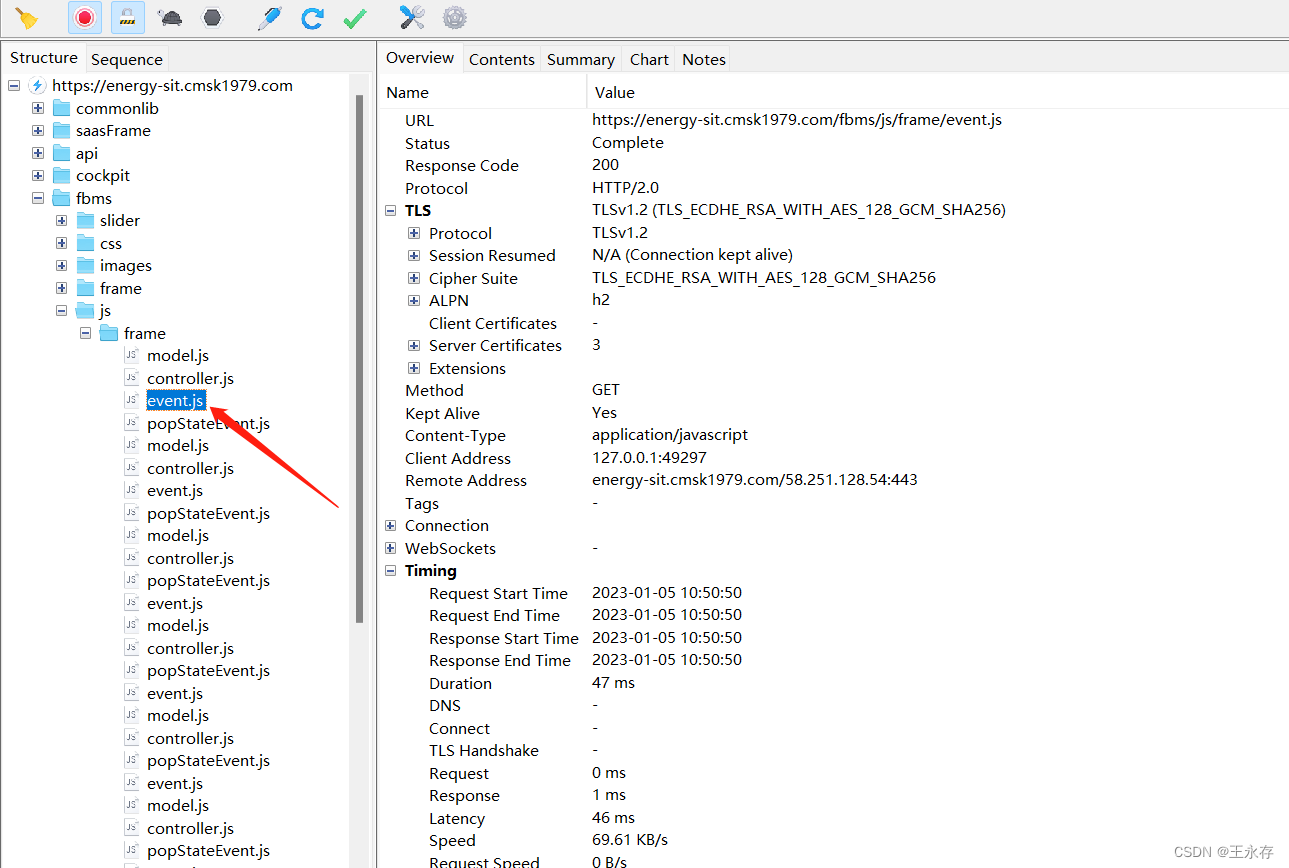Stop recording with the red record toggle

84,17
